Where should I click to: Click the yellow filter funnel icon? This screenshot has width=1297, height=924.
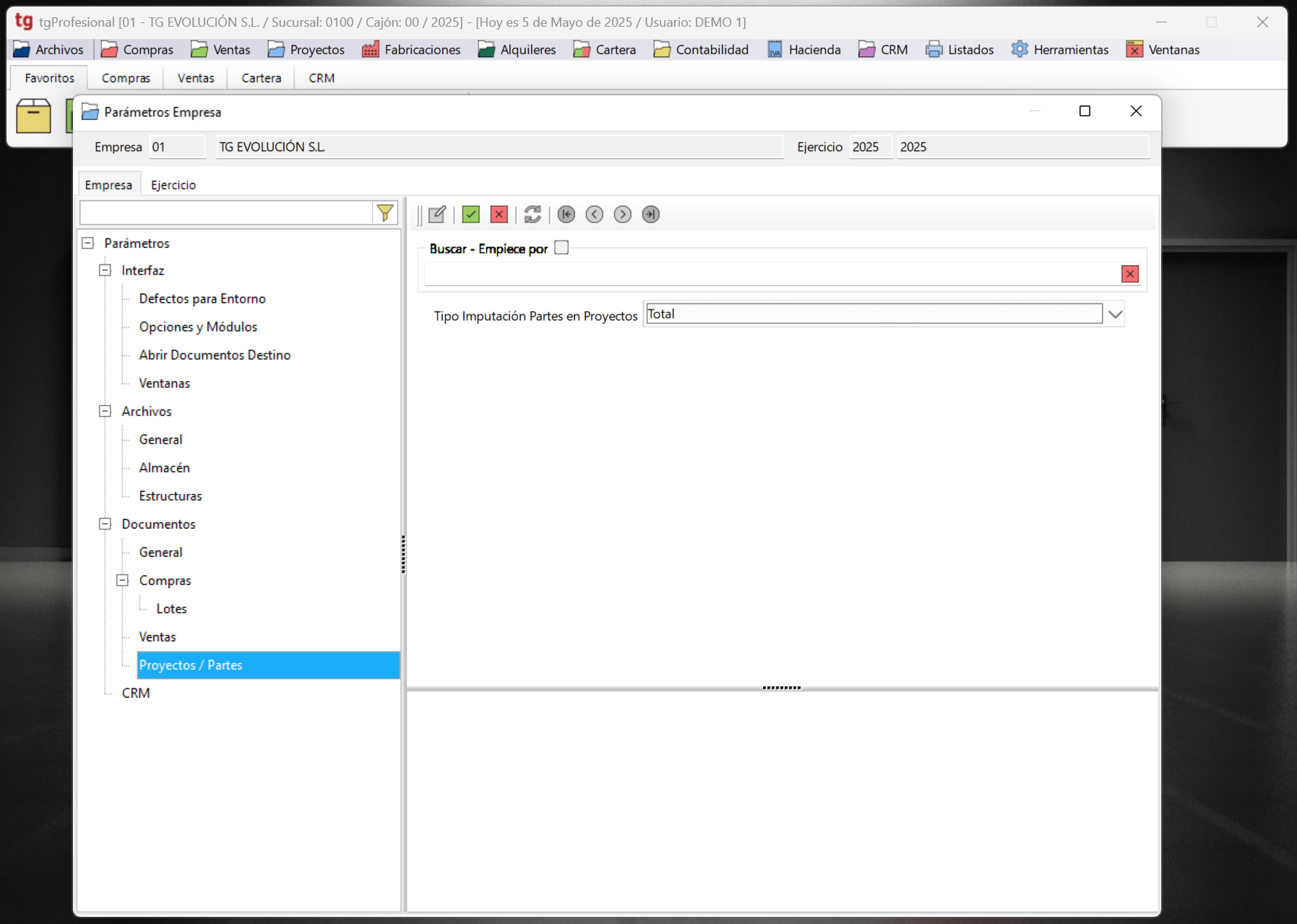point(385,212)
